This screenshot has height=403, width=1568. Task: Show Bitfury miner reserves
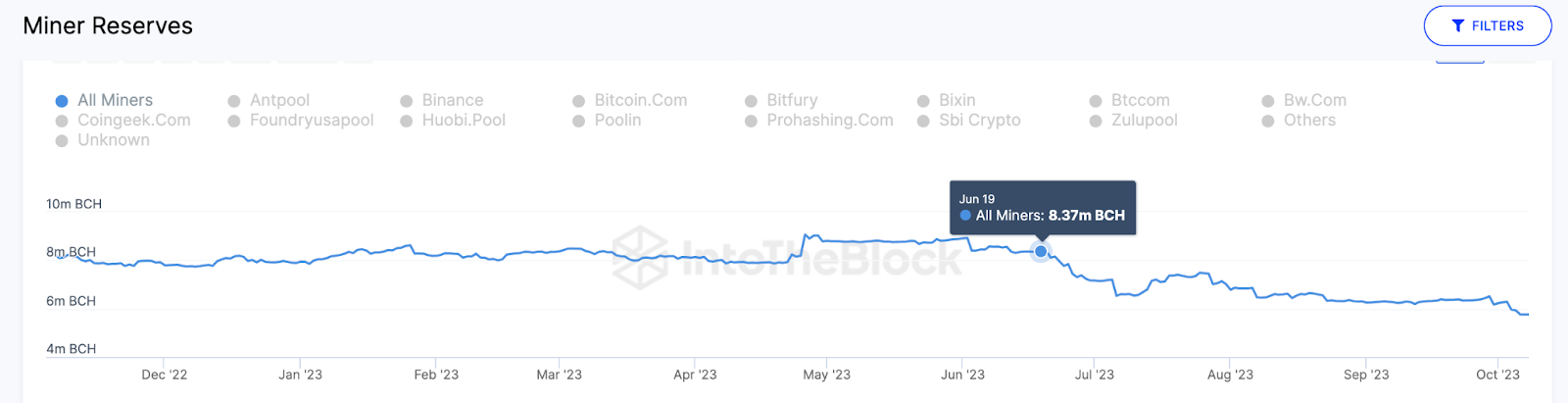click(x=792, y=100)
